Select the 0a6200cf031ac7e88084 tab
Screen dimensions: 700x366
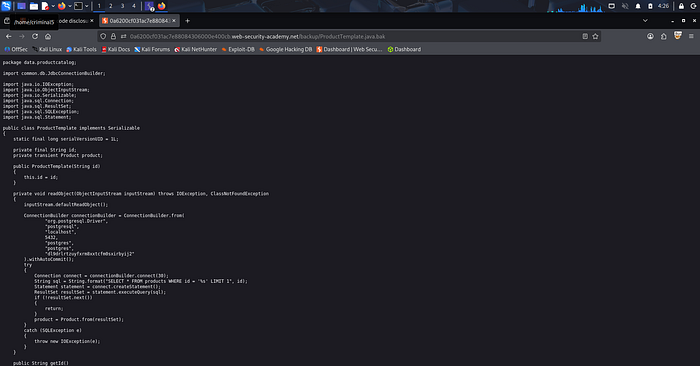[138, 21]
